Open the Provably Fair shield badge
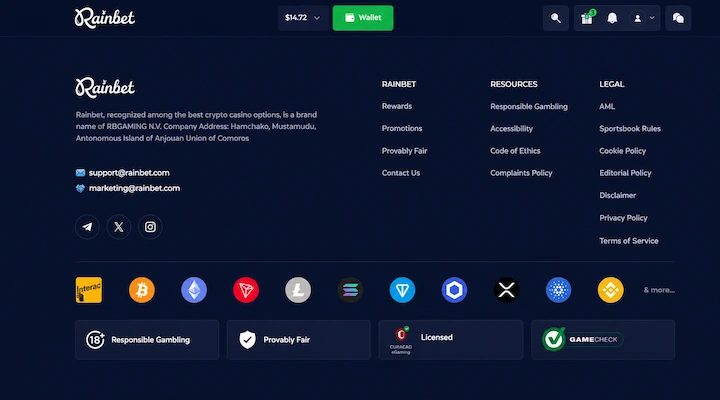 click(298, 340)
